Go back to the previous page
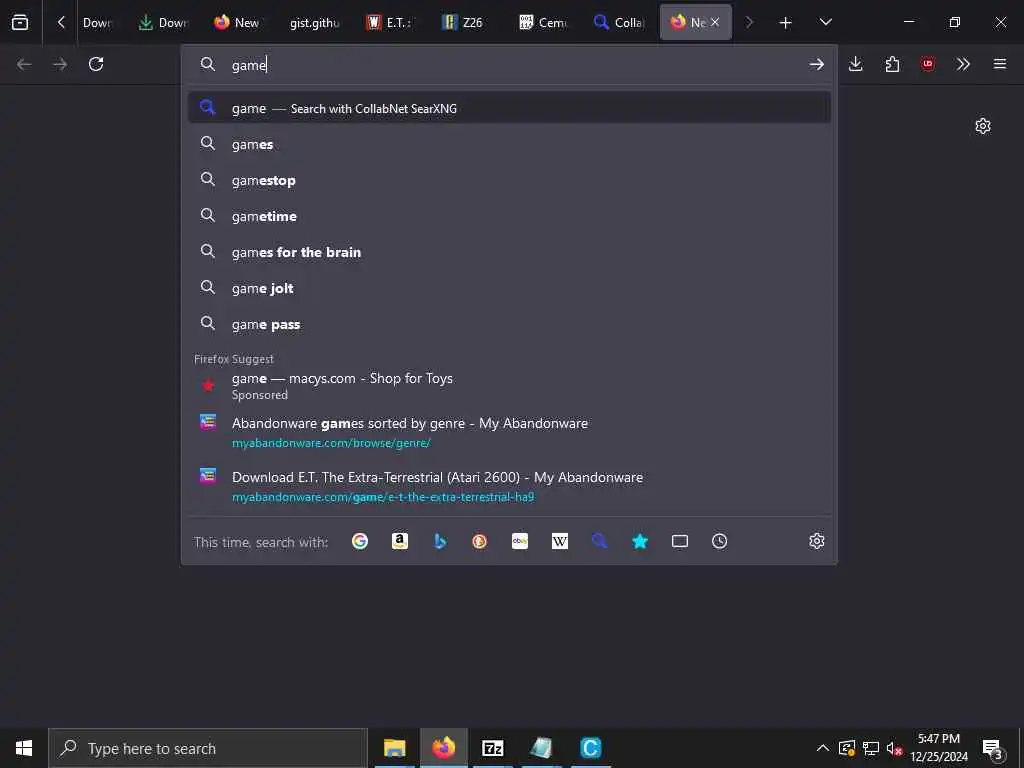This screenshot has height=768, width=1024. 24,64
